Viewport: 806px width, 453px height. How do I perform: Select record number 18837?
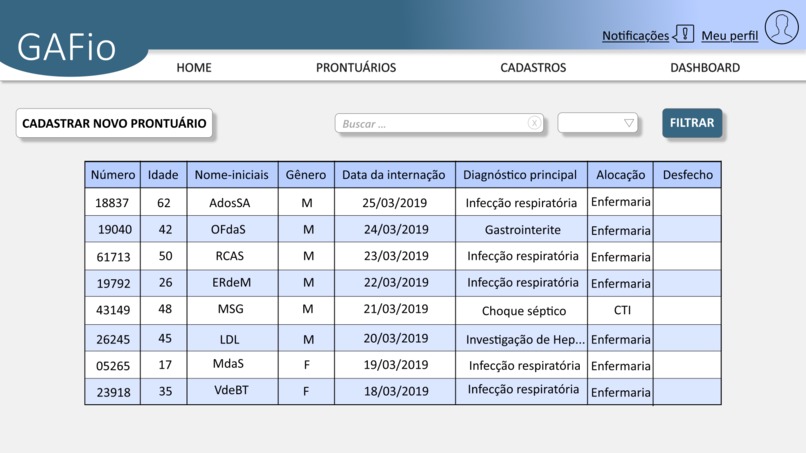(112, 203)
